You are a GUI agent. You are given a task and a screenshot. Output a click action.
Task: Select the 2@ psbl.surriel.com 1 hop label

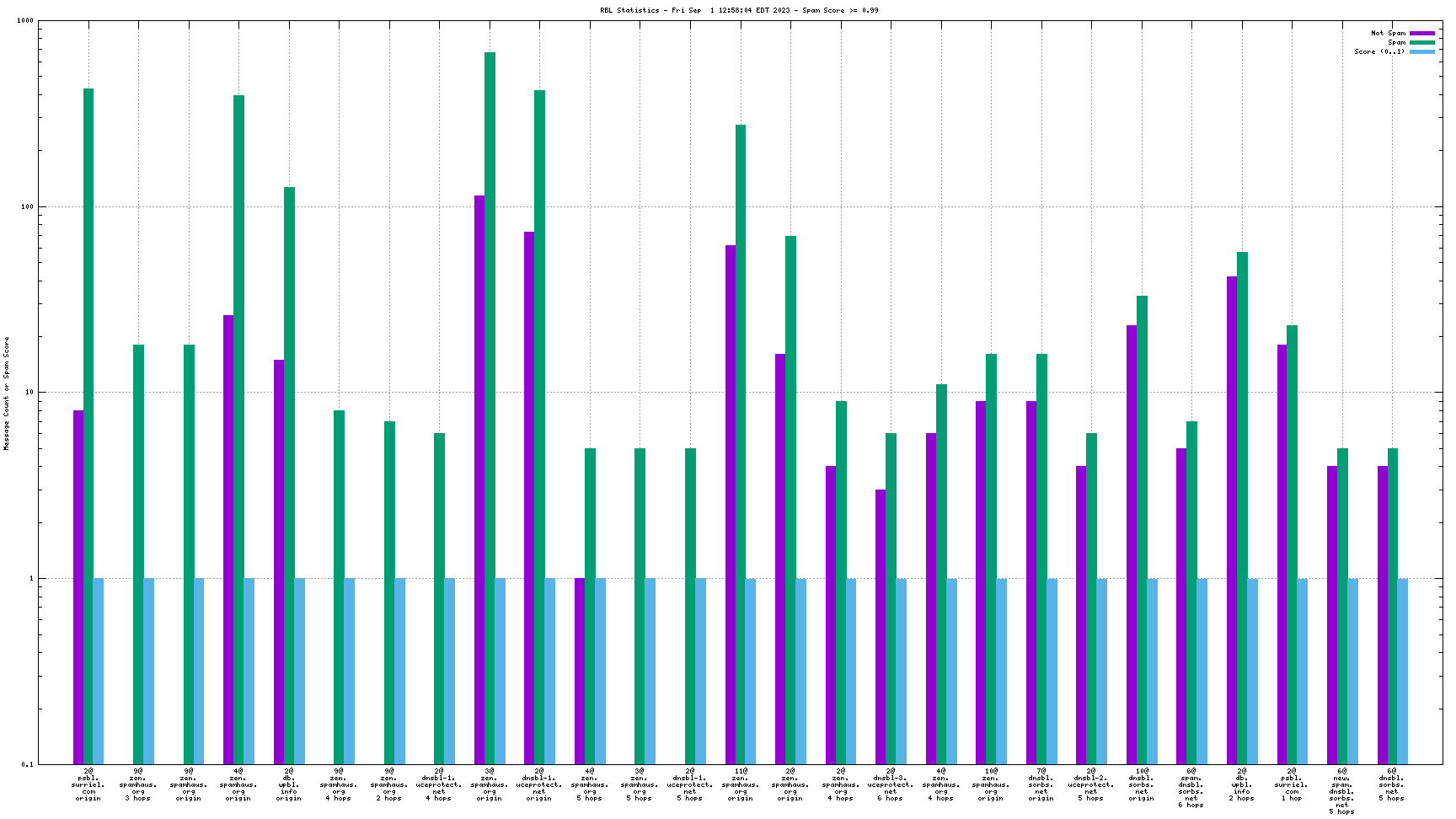pos(1292,784)
